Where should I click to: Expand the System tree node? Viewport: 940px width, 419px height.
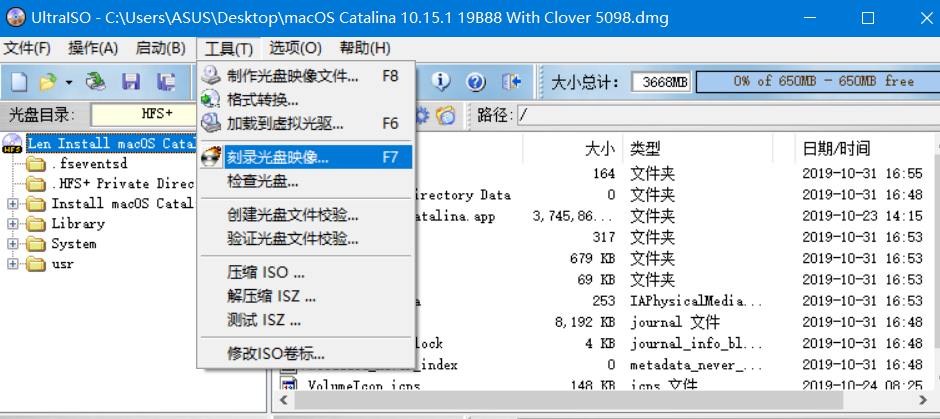coord(13,244)
